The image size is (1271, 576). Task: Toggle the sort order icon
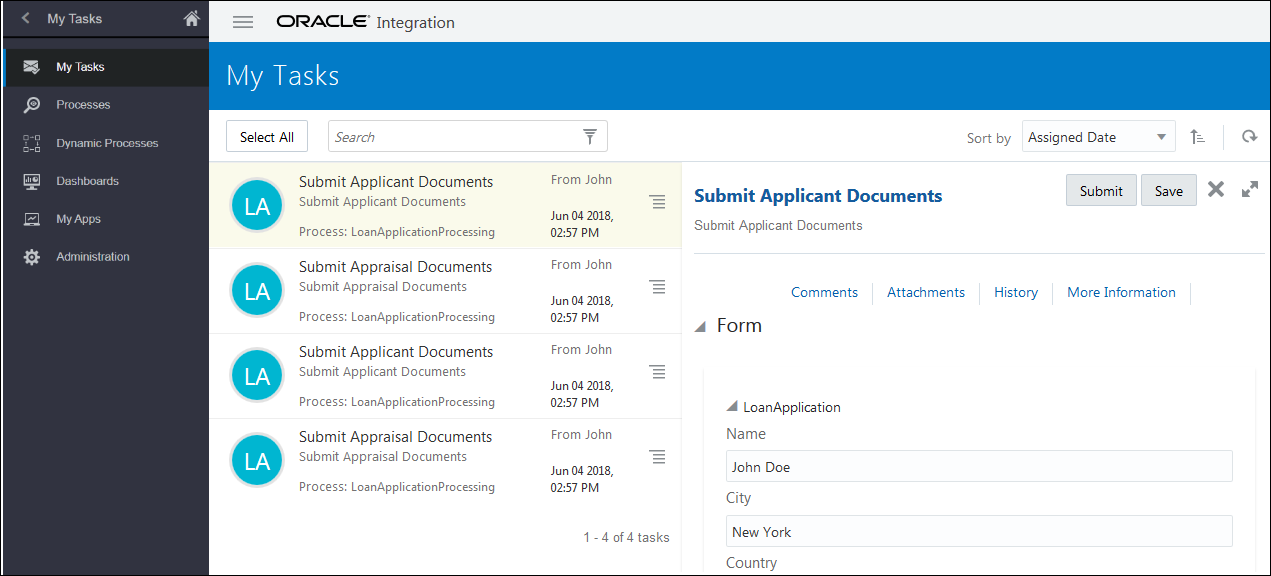coord(1197,137)
